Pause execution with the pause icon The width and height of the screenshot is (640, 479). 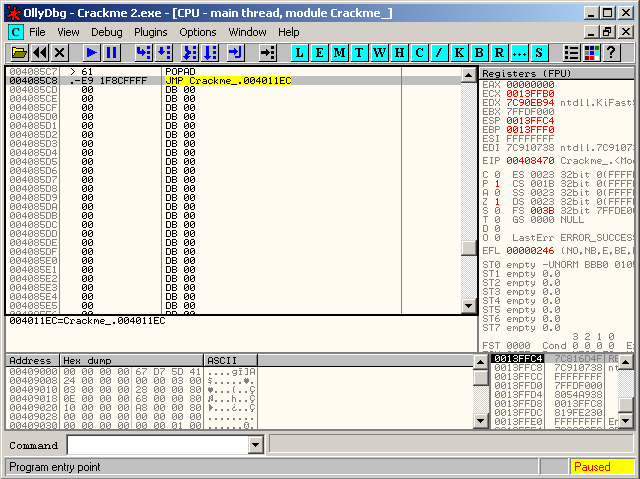coord(111,53)
